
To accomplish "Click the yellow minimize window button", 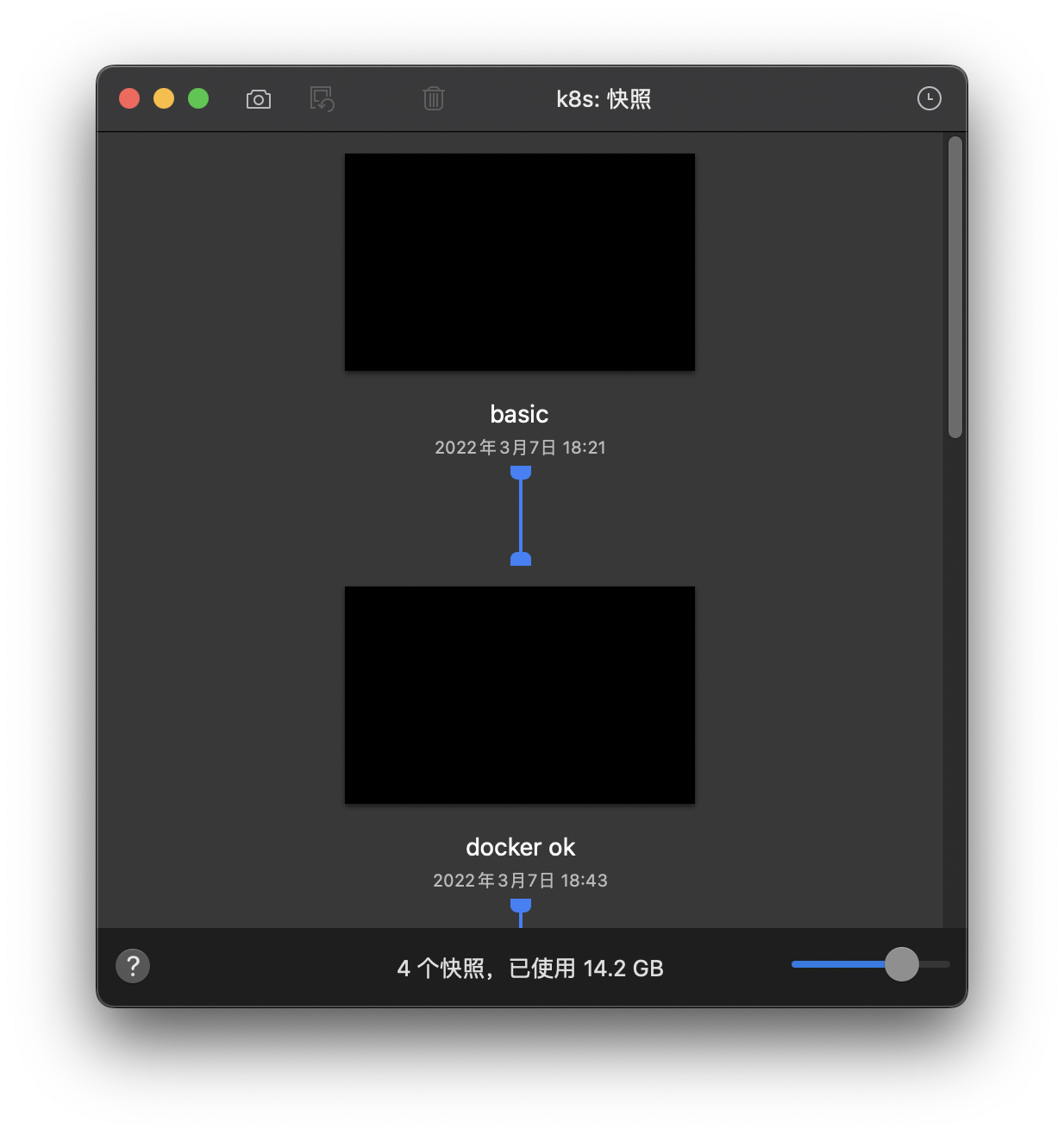I will pyautogui.click(x=164, y=98).
